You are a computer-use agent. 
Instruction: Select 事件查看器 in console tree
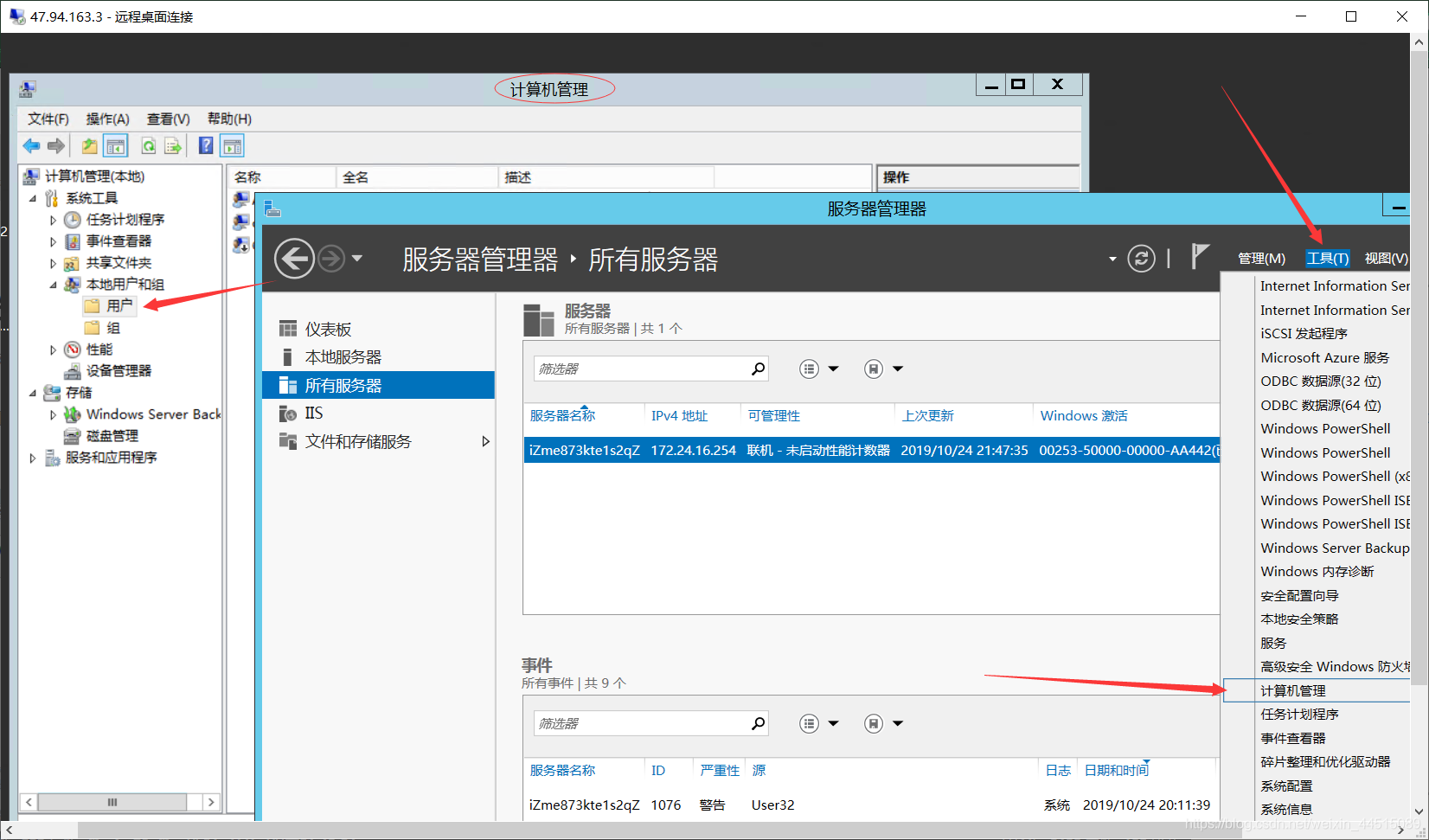[119, 241]
